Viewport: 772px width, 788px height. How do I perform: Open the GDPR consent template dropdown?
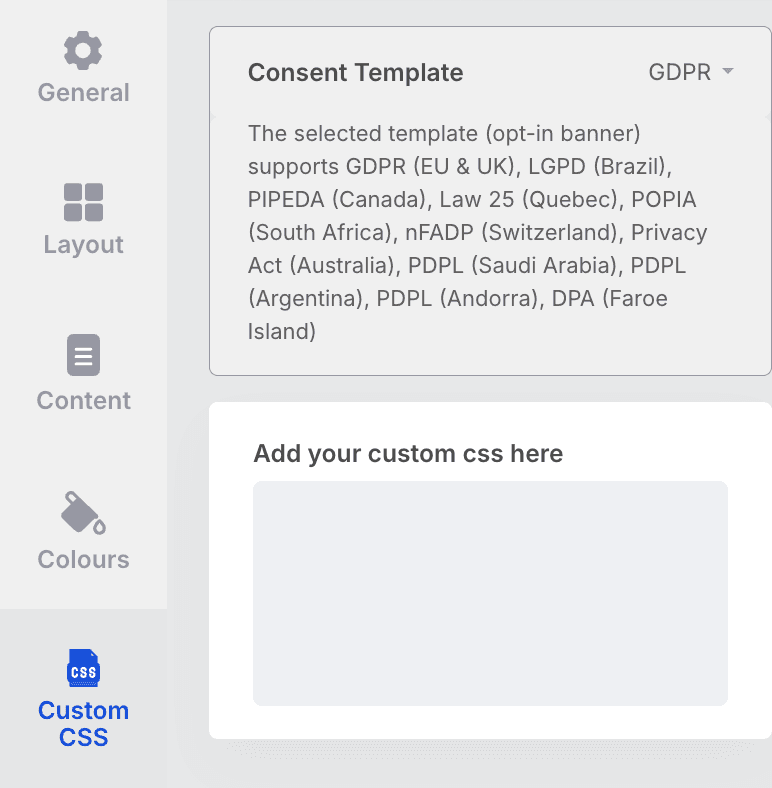point(691,72)
